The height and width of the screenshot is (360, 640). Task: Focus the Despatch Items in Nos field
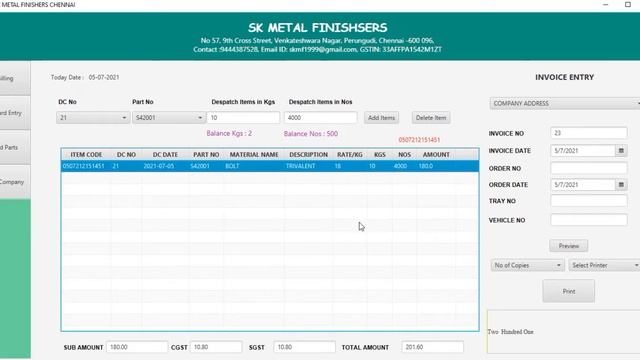tap(320, 118)
